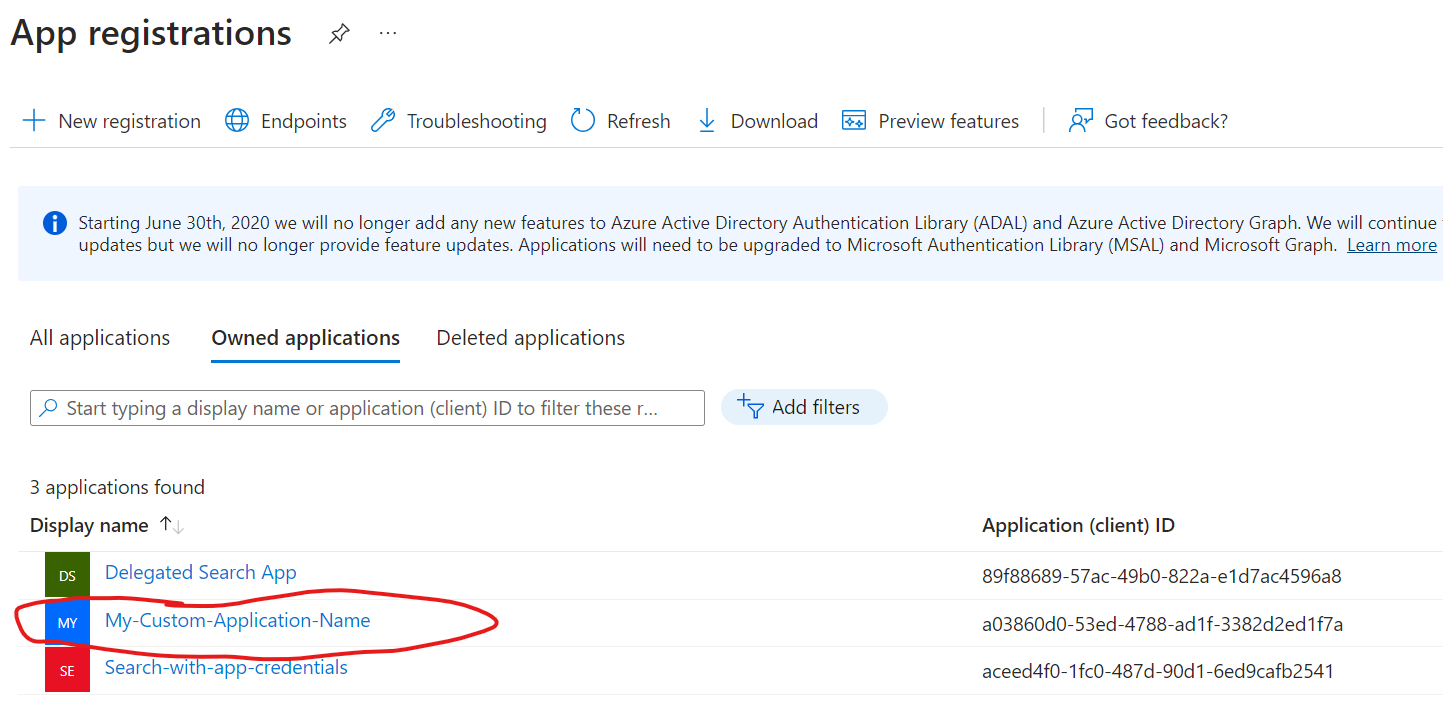The image size is (1443, 726).
Task: Download the app registrations list
Action: 757,120
